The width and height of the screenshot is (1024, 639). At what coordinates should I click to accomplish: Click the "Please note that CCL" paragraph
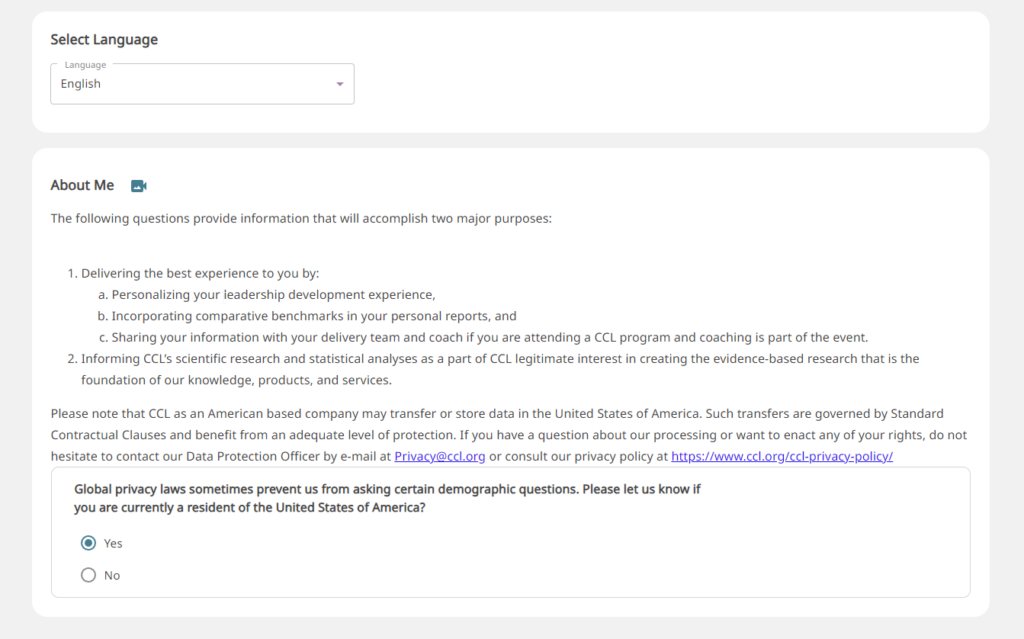tap(509, 434)
